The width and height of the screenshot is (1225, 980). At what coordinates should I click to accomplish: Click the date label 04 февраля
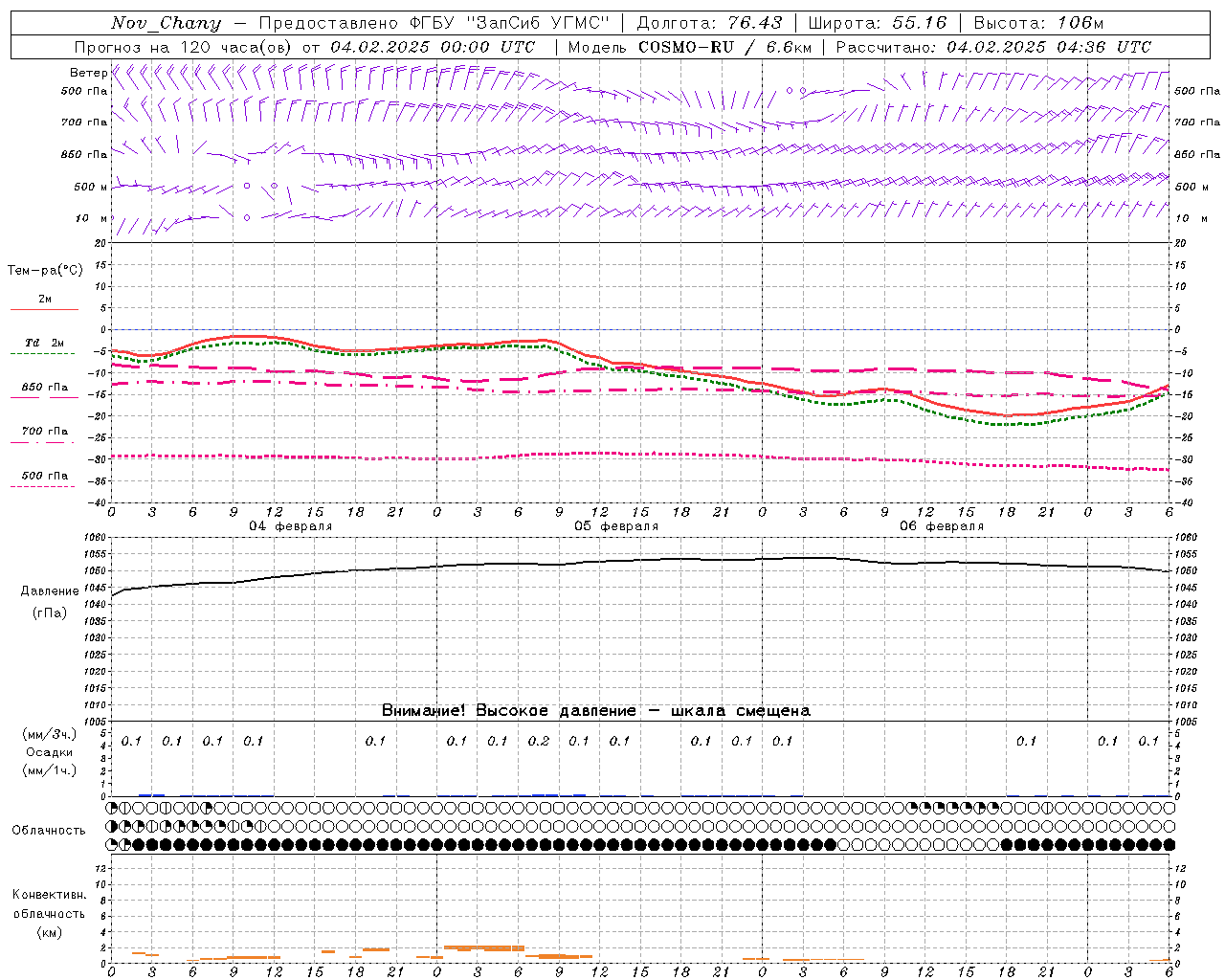[291, 526]
